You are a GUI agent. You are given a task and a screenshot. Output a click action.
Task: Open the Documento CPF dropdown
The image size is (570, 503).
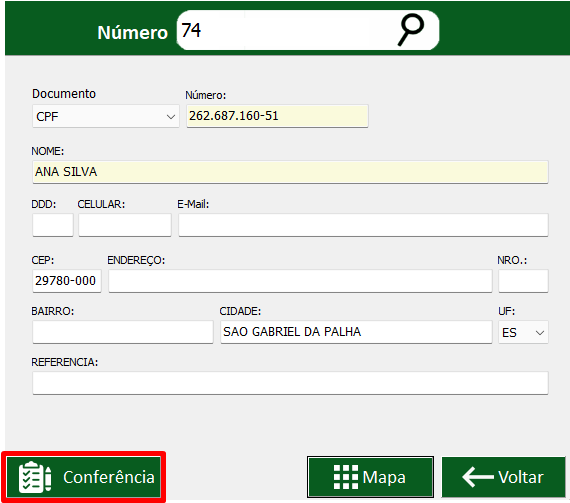(x=106, y=116)
